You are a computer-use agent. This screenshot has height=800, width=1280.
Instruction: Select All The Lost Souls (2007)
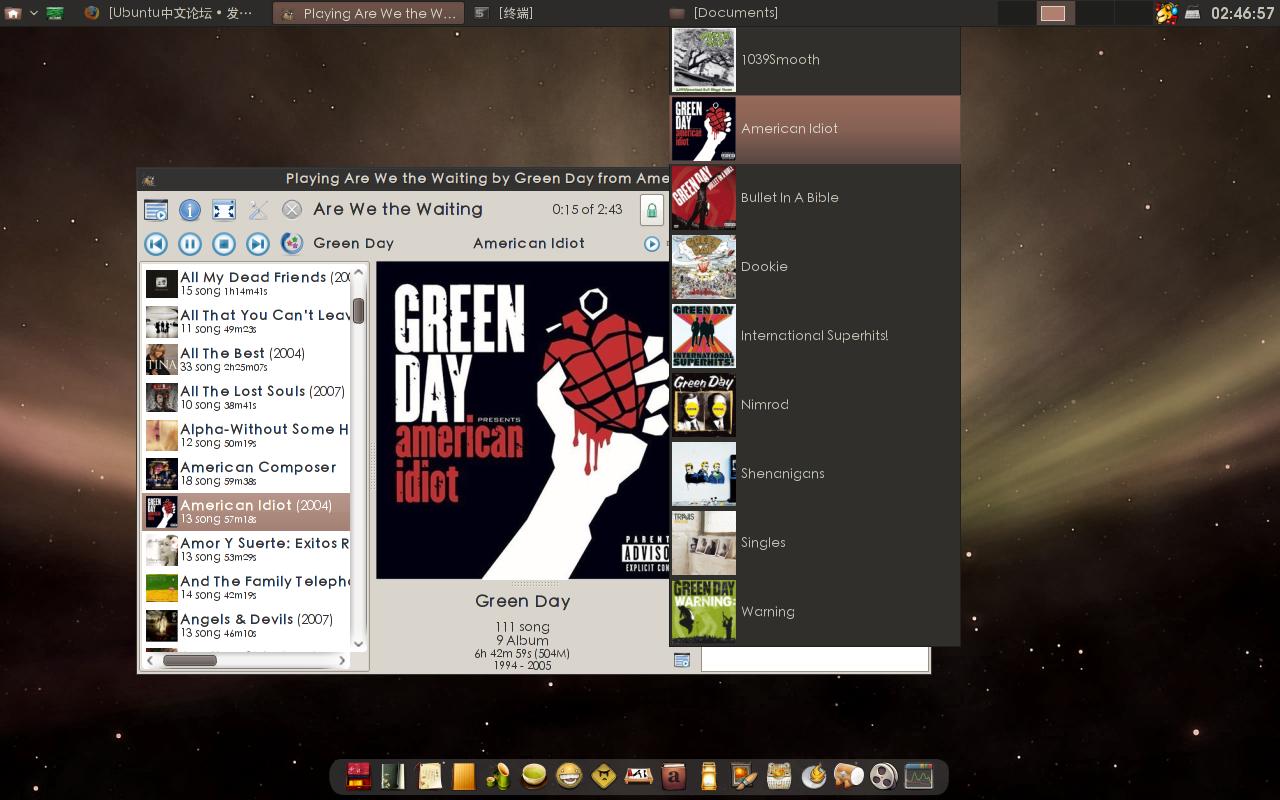pyautogui.click(x=246, y=398)
